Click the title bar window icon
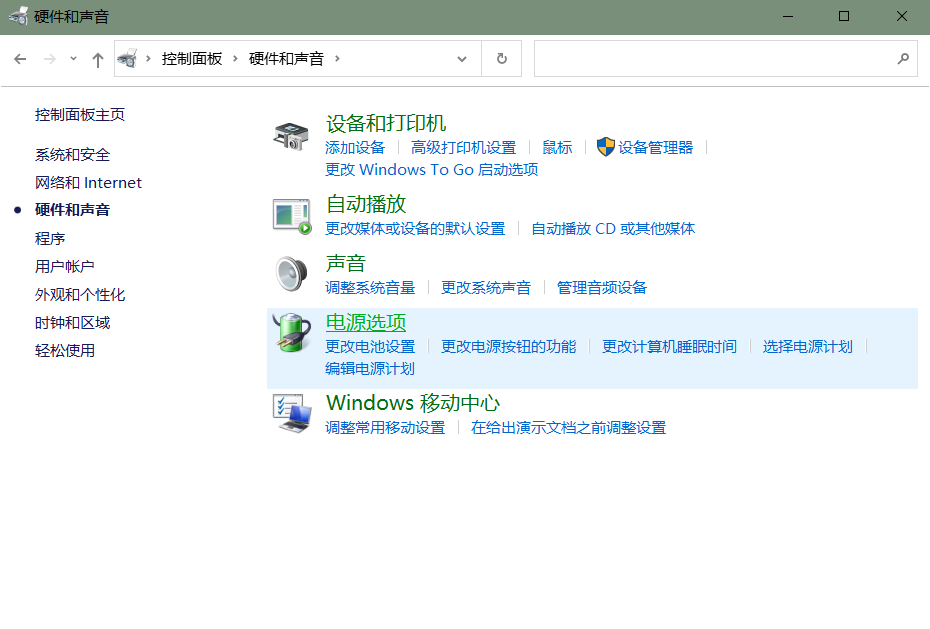930x629 pixels. pyautogui.click(x=18, y=16)
